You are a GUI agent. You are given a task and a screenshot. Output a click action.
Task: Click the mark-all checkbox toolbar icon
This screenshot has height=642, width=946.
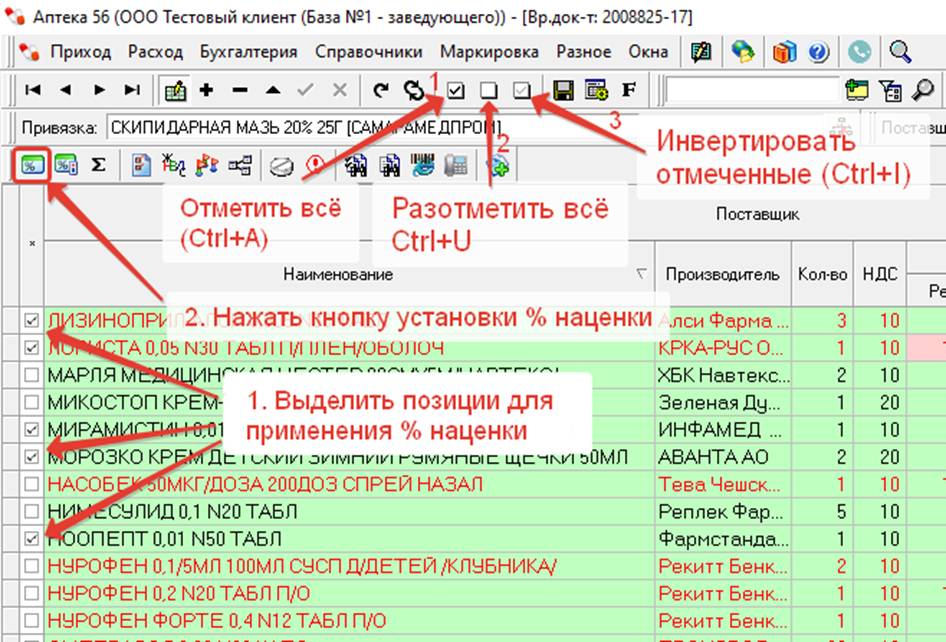point(456,91)
